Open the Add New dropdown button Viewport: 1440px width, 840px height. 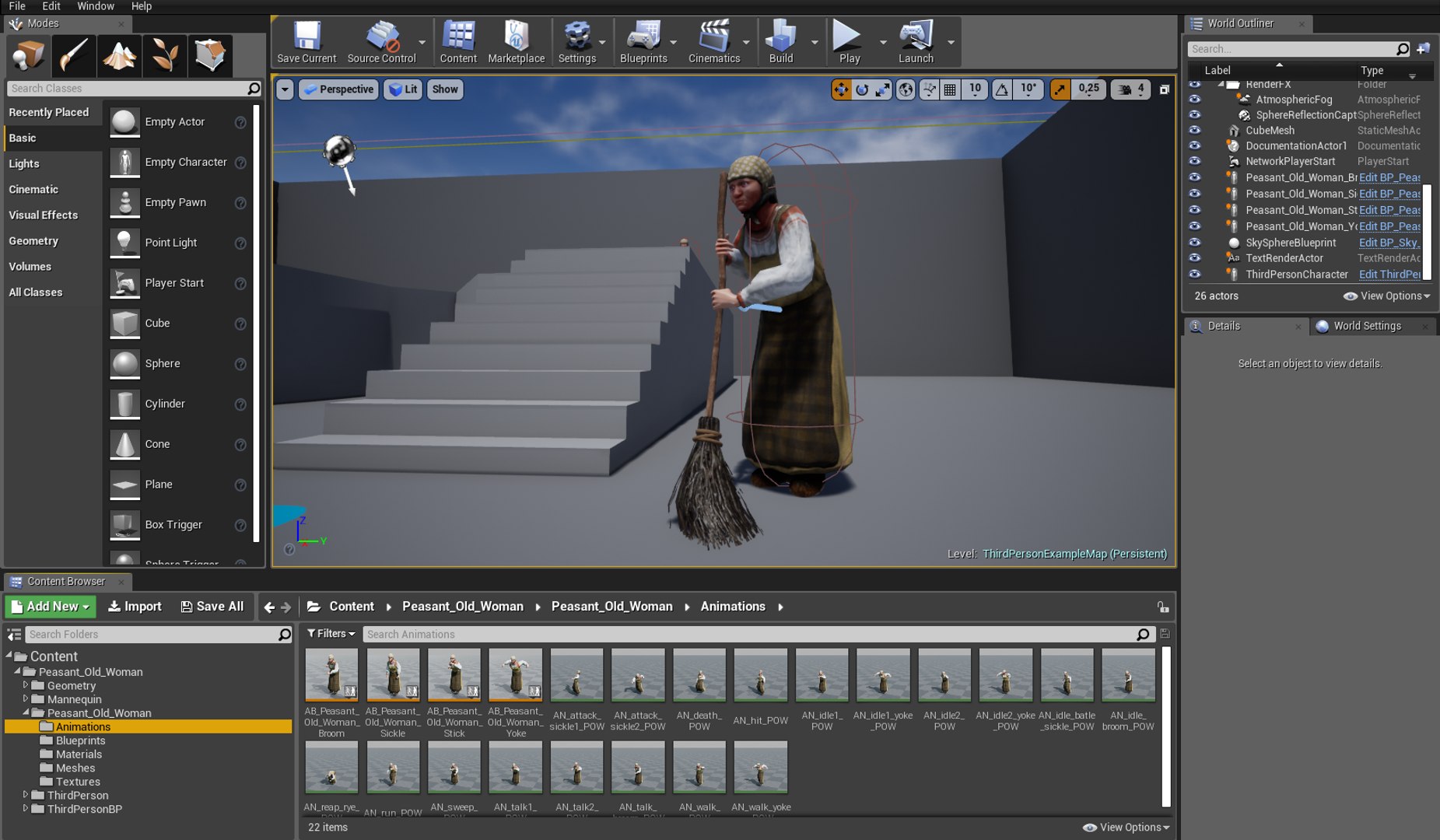(51, 607)
